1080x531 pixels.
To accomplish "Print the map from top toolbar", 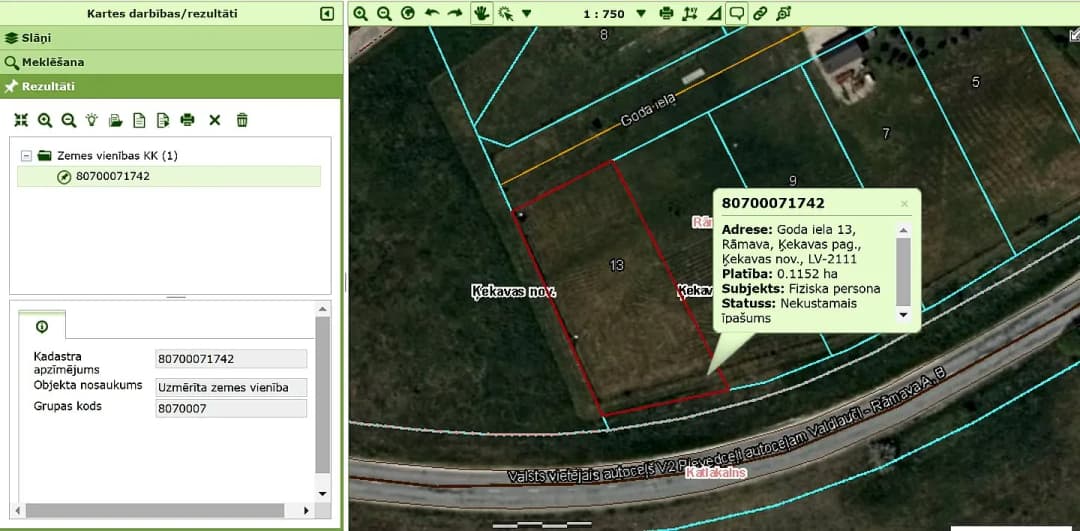I will 666,13.
